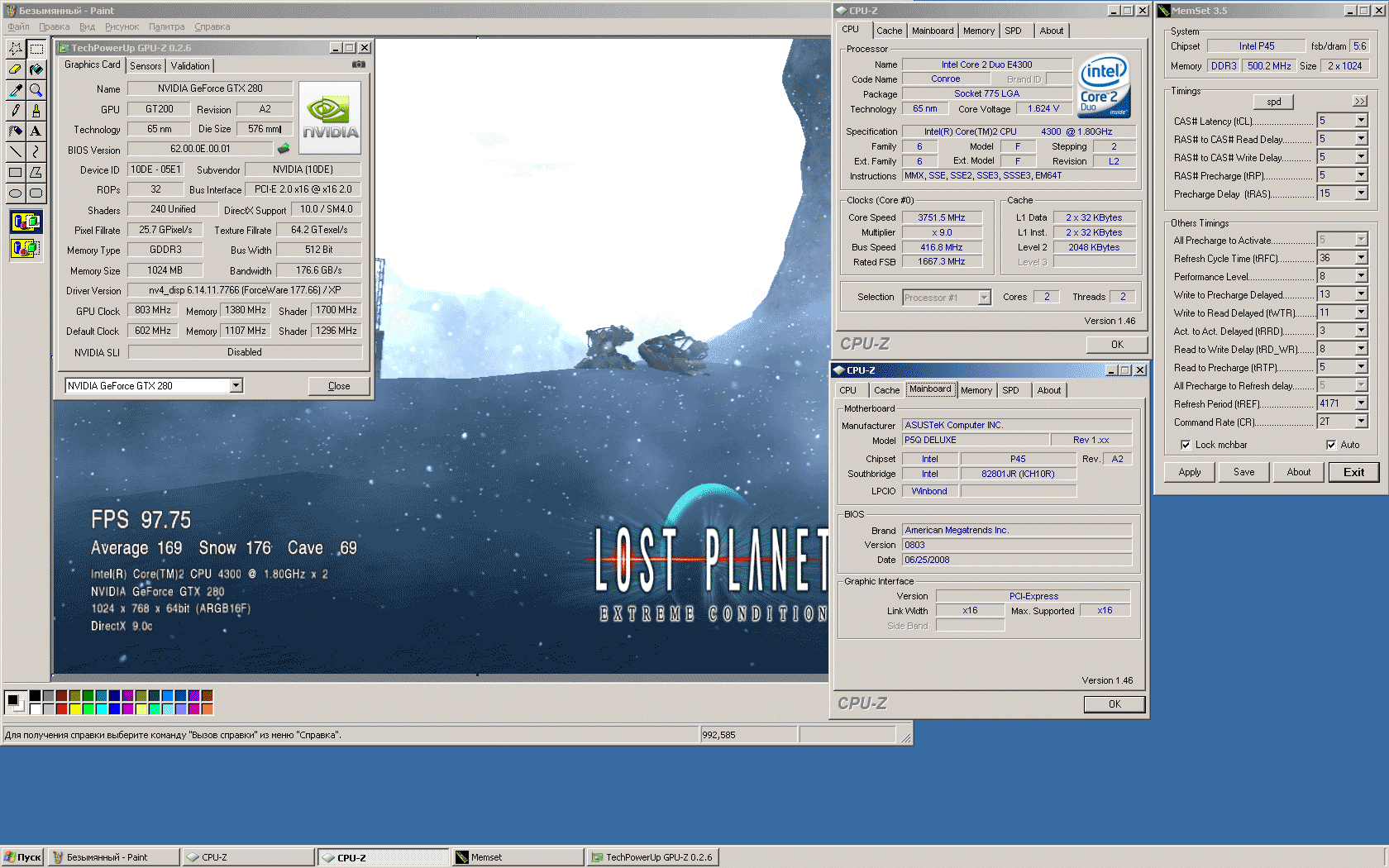Select the Pick Color eyedropper tool

[x=16, y=90]
